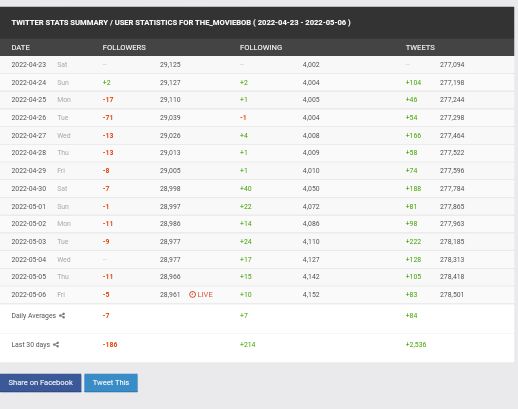Screen dimensions: 518x409
Task: Click tweets change +128
Action: click(x=413, y=260)
